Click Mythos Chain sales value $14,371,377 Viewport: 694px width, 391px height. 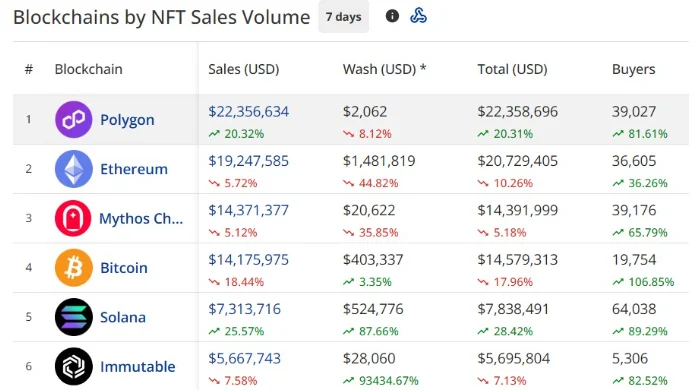coord(249,210)
